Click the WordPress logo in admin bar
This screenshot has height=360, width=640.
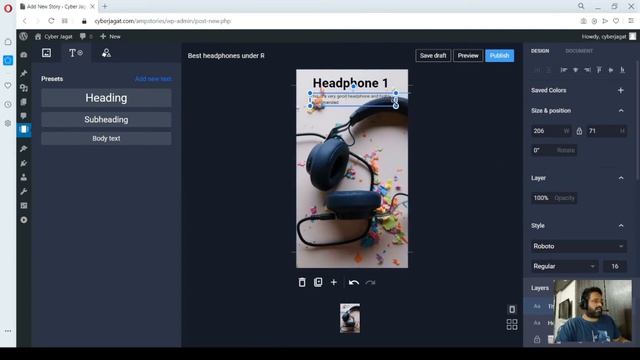(x=24, y=36)
